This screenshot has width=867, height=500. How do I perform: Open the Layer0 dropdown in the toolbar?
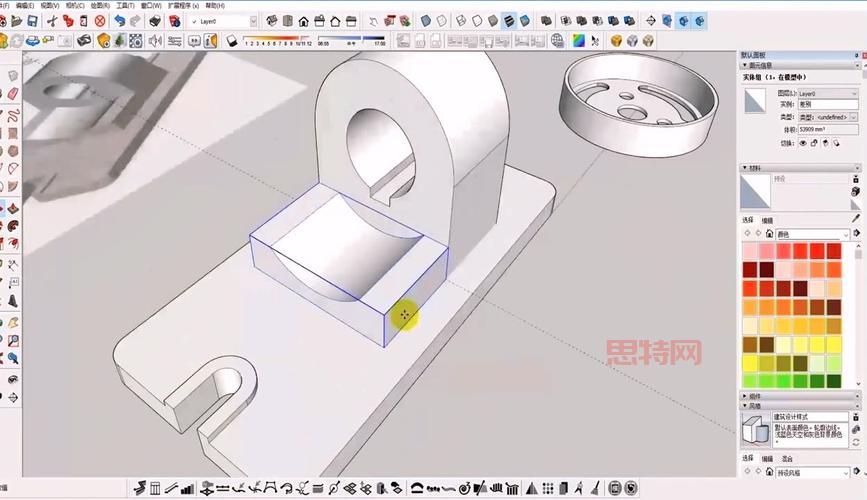(252, 21)
